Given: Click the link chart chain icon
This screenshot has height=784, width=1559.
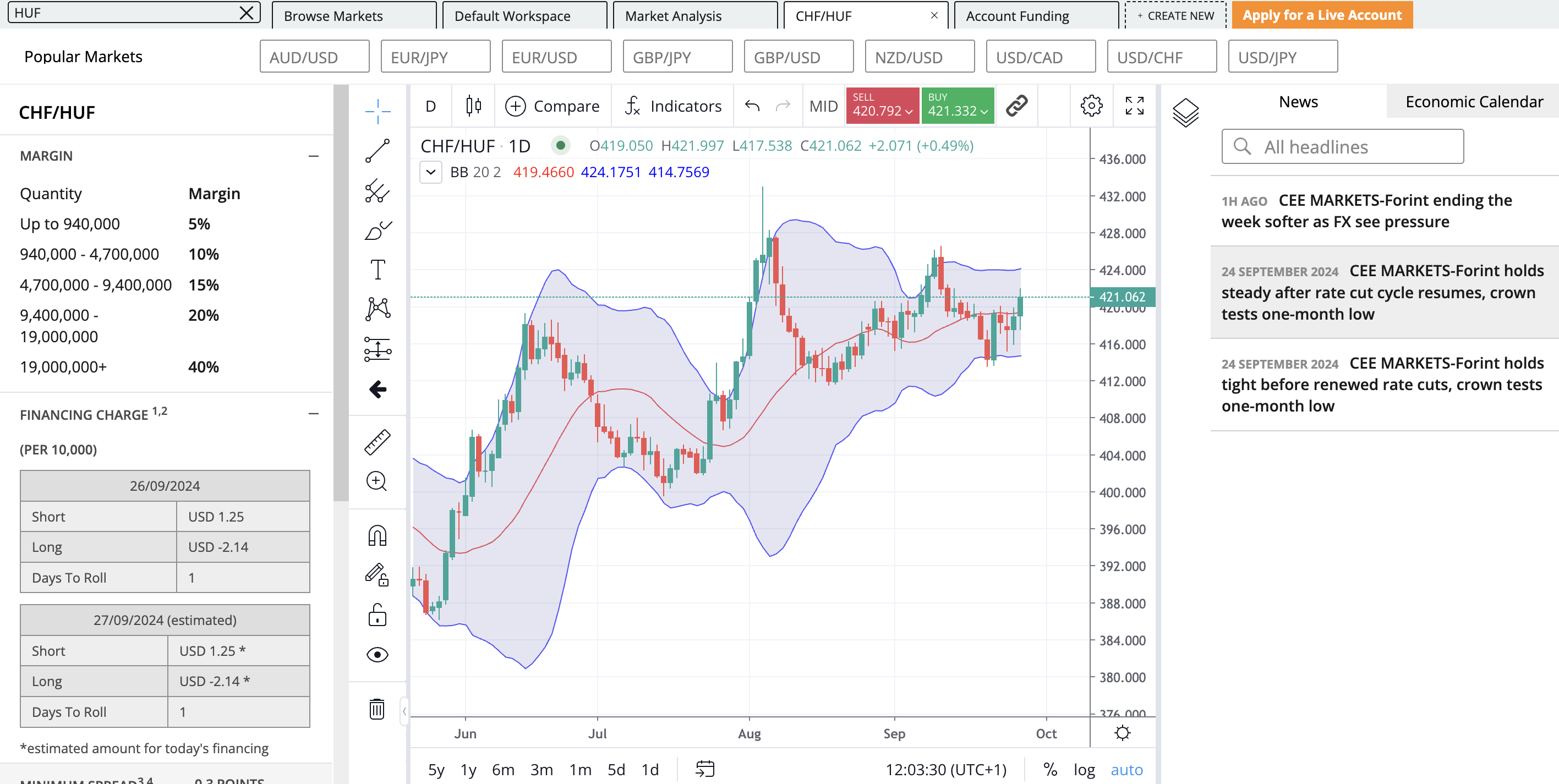Looking at the screenshot, I should pyautogui.click(x=1017, y=106).
